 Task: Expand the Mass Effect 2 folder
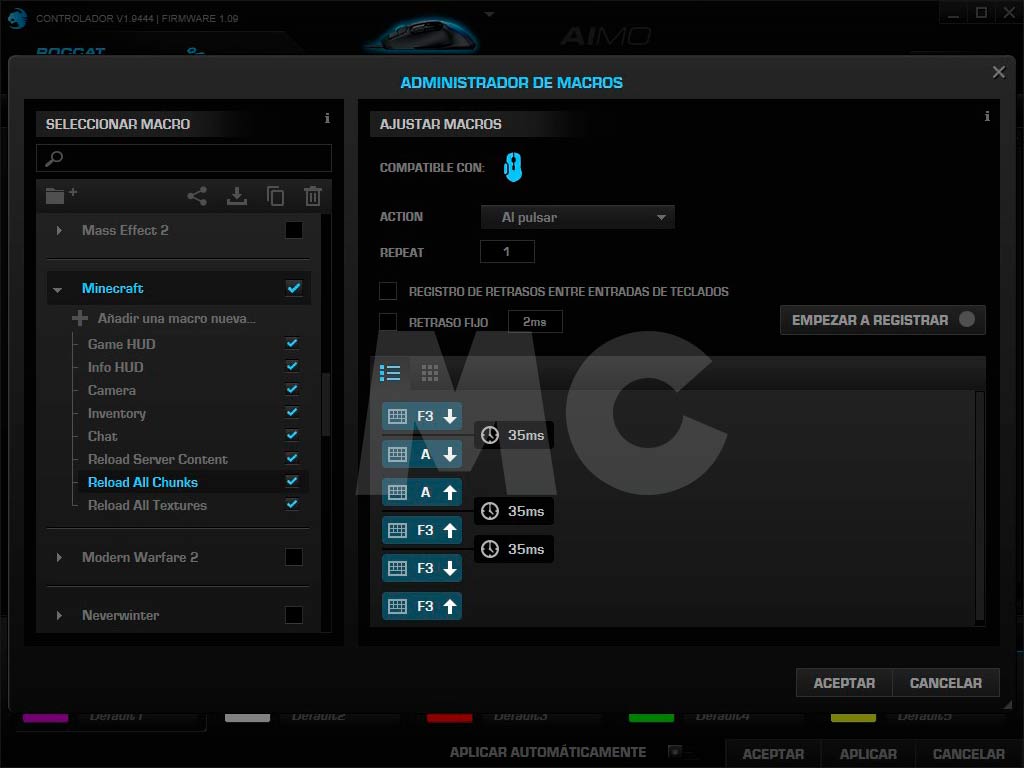tap(59, 231)
